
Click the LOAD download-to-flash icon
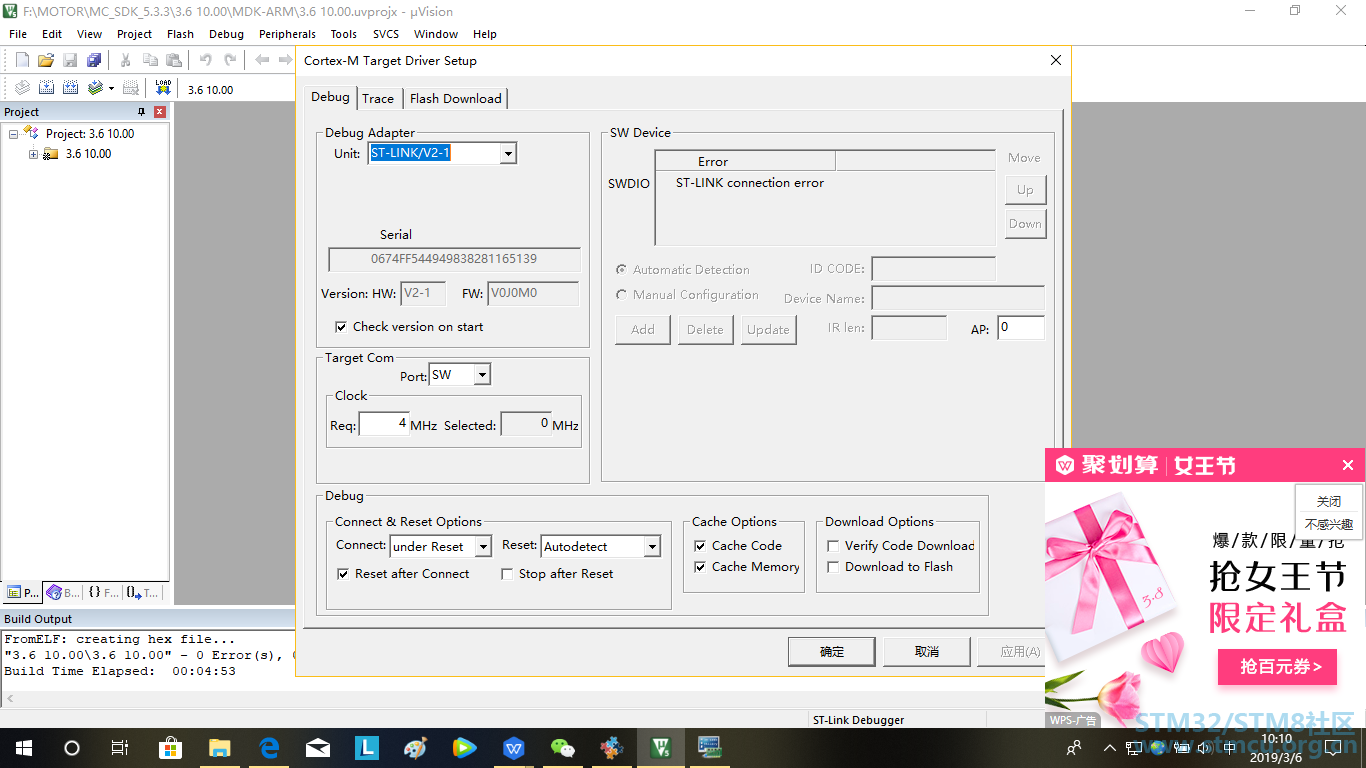coord(163,88)
